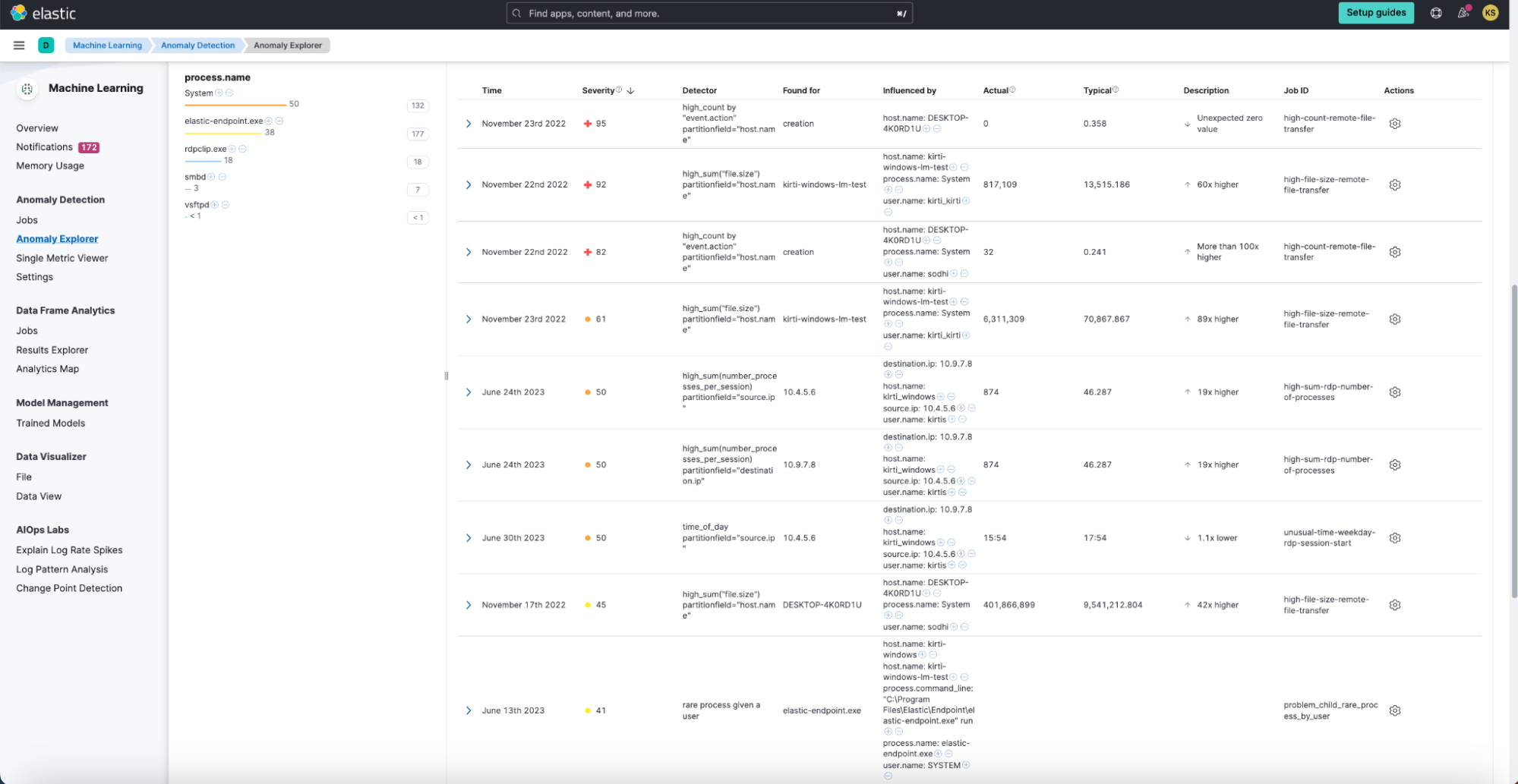1518x784 pixels.
Task: Click the System influencer orange score bar
Action: [x=235, y=105]
